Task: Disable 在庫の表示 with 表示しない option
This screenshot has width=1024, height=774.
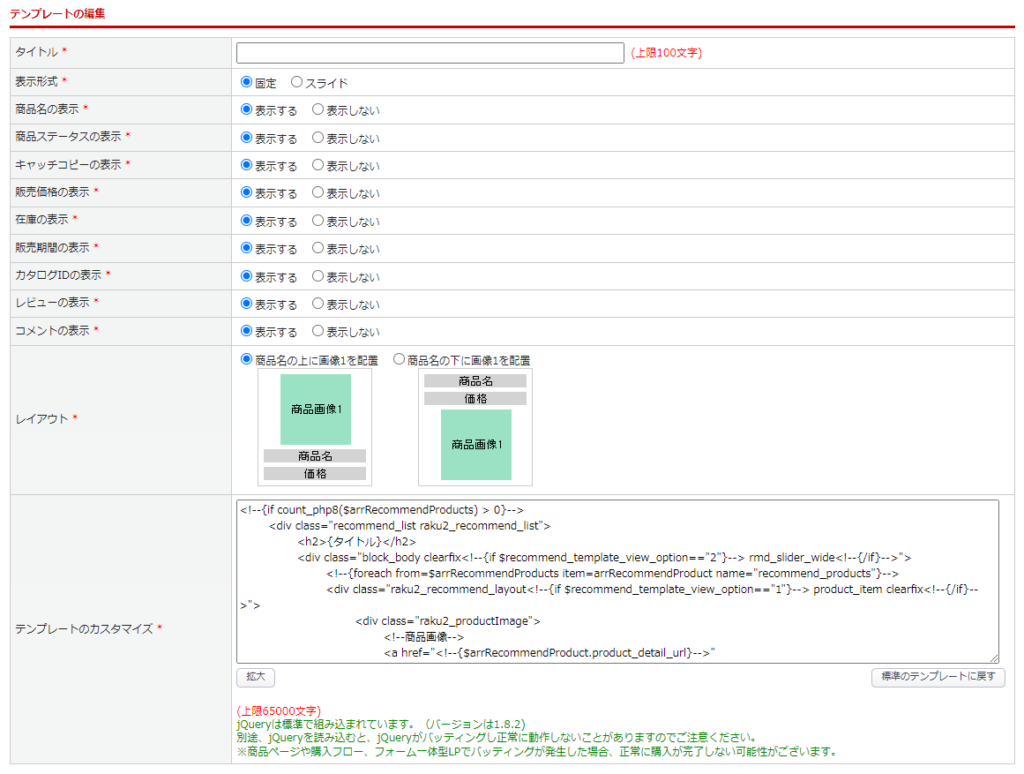Action: coord(318,221)
